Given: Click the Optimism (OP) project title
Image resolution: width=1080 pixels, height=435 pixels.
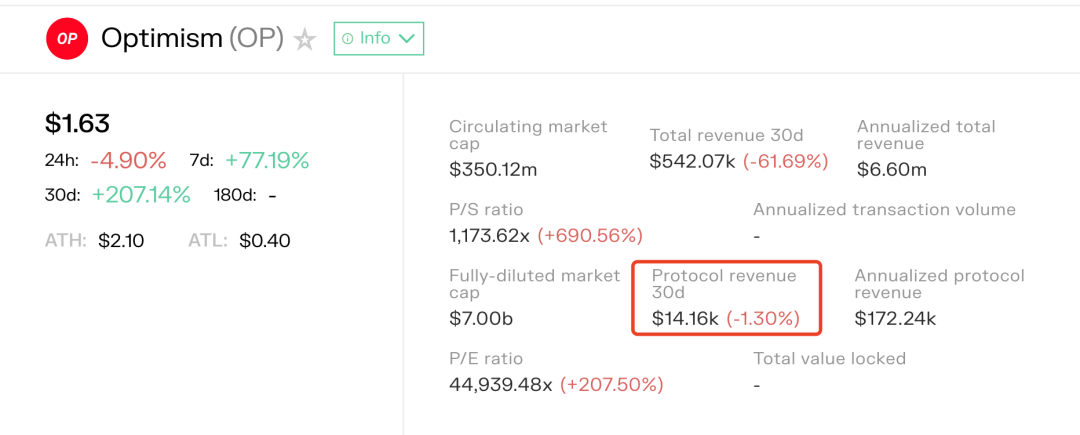Looking at the screenshot, I should coord(193,39).
